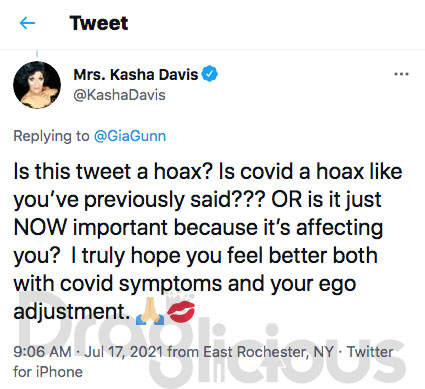This screenshot has height=389, width=425.
Task: Click the thread connector line above avatar
Action: [x=37, y=53]
